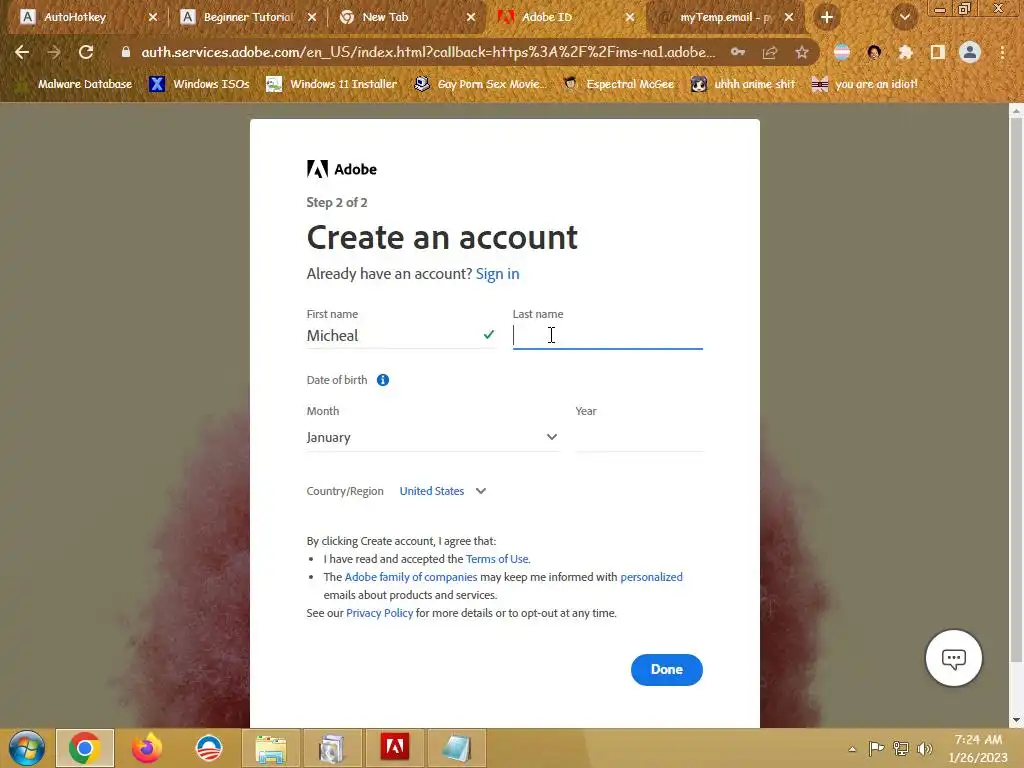The image size is (1024, 768).
Task: Click the Chrome taskbar icon
Action: point(85,748)
